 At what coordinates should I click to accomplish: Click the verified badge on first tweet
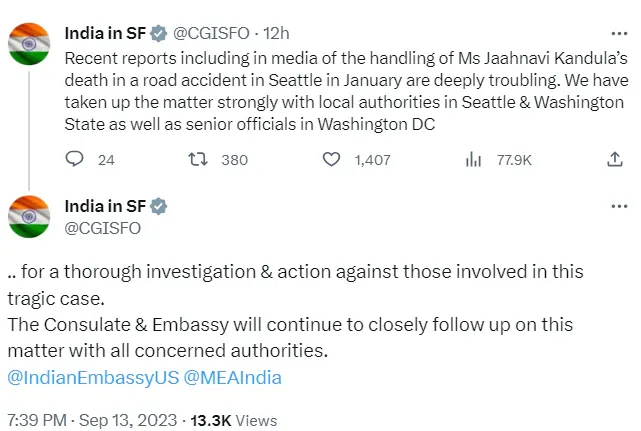(159, 34)
